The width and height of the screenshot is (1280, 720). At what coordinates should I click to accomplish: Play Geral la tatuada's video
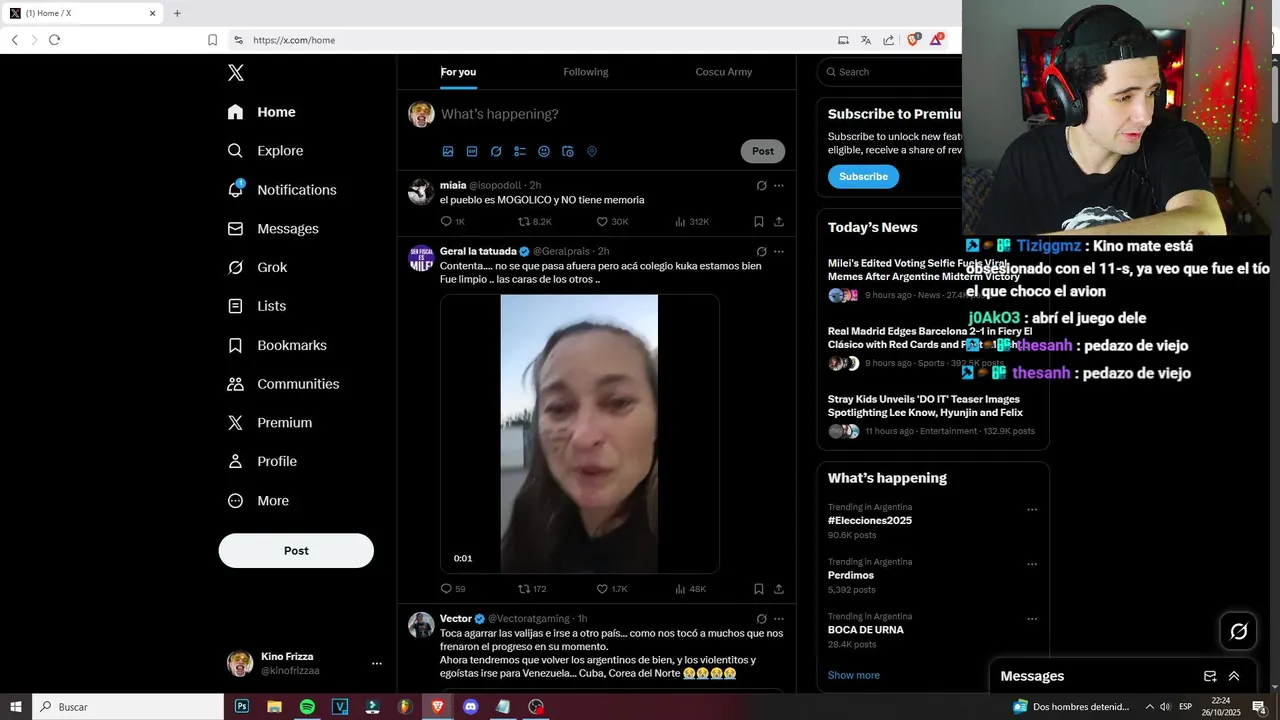point(579,434)
